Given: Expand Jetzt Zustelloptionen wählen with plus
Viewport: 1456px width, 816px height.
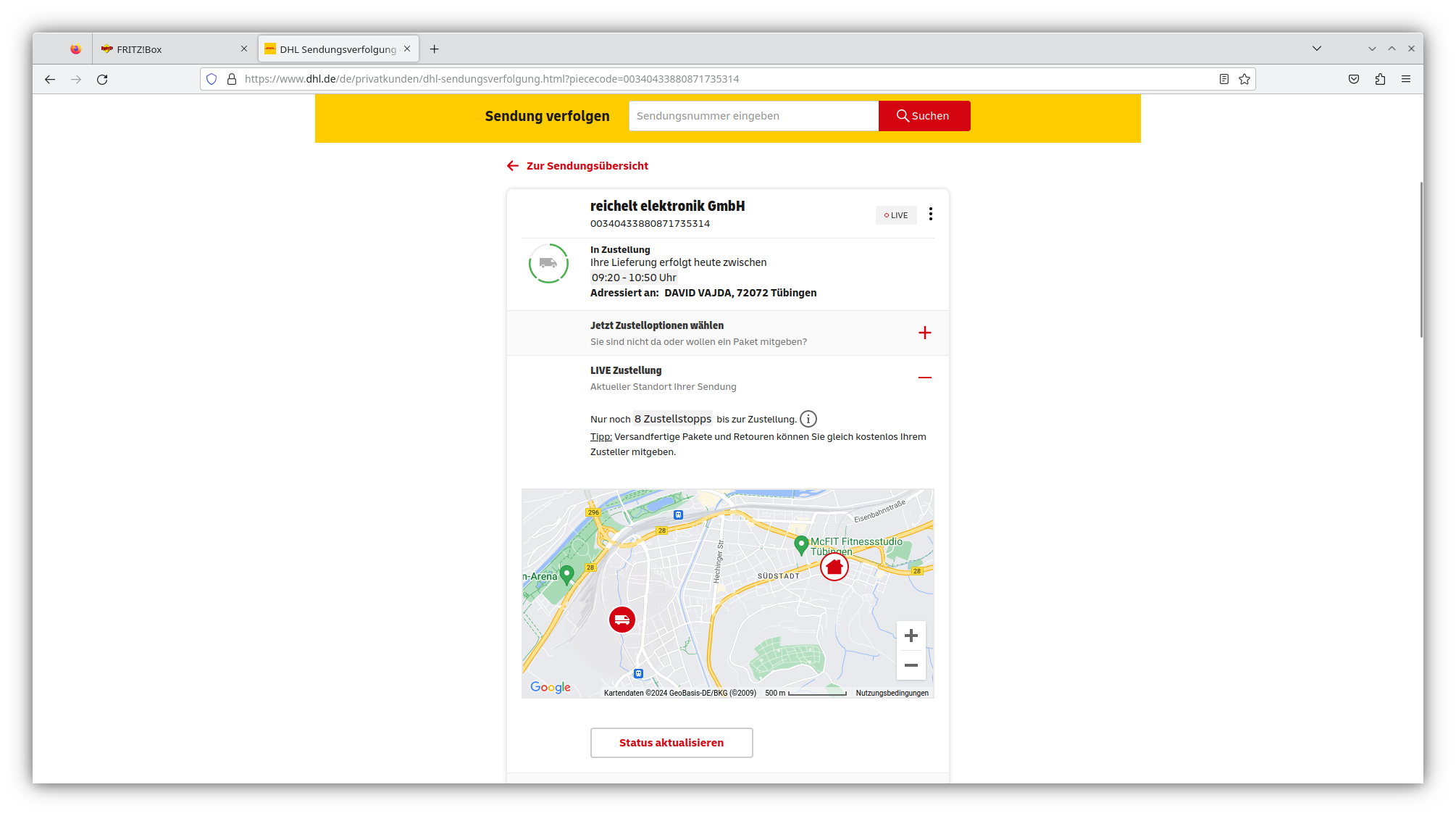Looking at the screenshot, I should coord(925,333).
